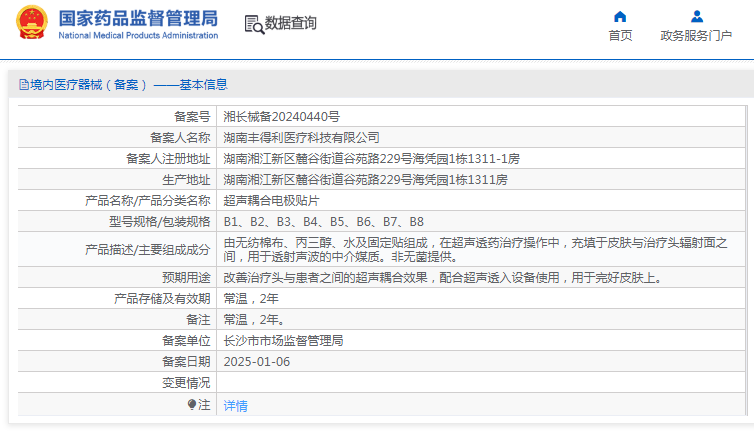Viewport: 754px width, 431px height.
Task: Click the 备案号 label
Action: coord(192,116)
